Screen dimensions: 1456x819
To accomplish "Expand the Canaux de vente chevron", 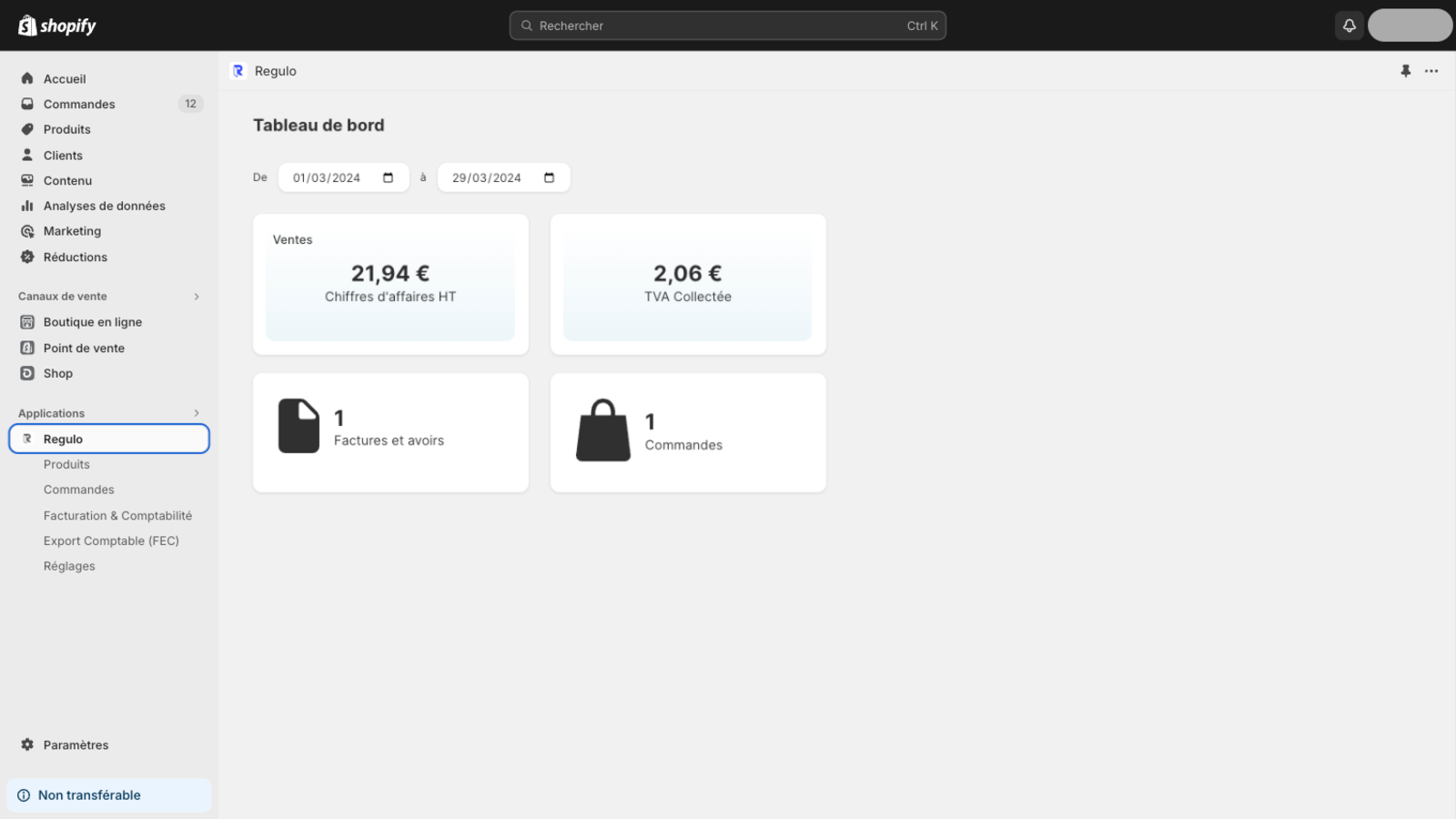I will pos(197,297).
